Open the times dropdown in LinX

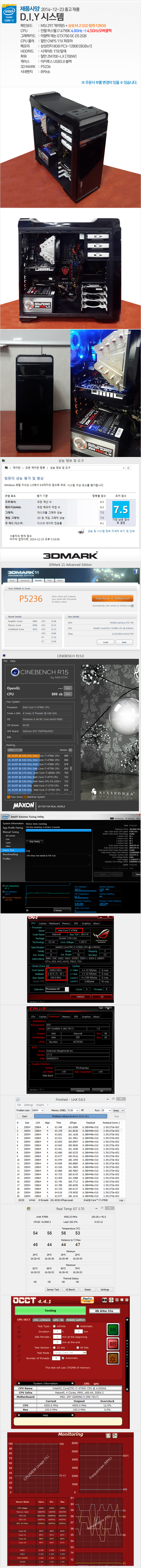coord(118,1110)
